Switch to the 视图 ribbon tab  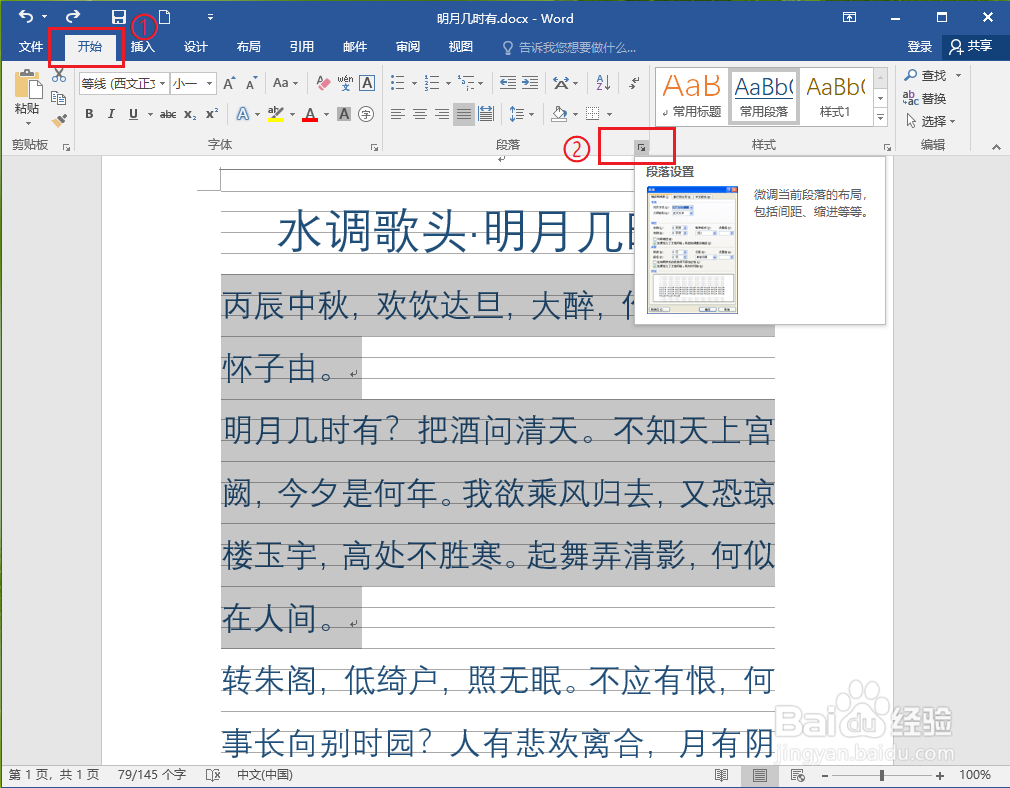coord(460,46)
